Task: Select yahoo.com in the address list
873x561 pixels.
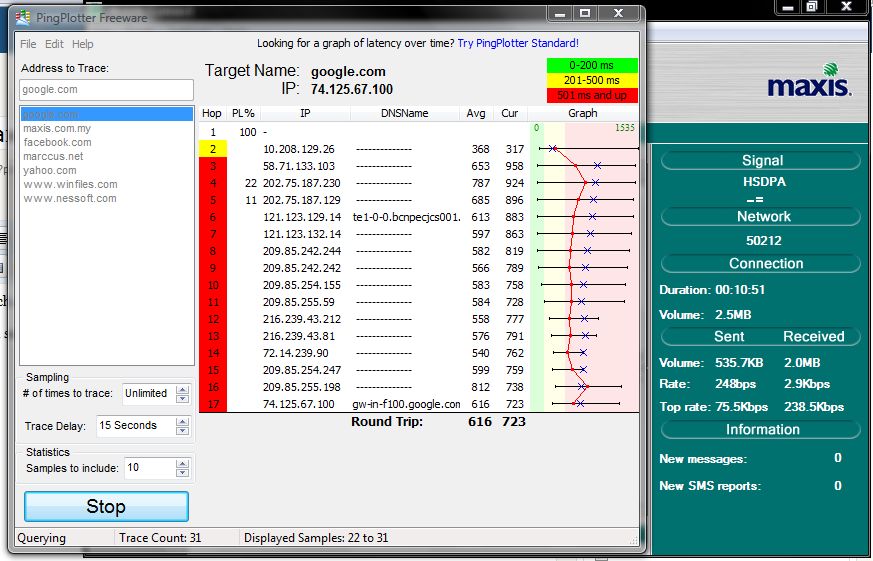Action: click(50, 170)
